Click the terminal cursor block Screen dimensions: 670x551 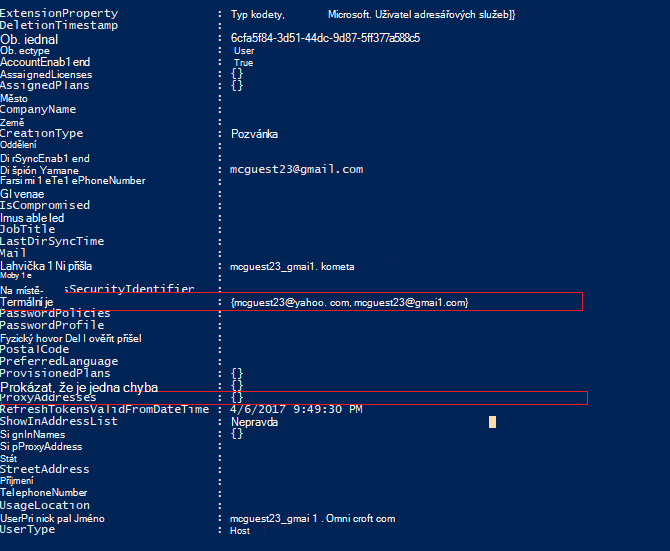click(x=492, y=422)
